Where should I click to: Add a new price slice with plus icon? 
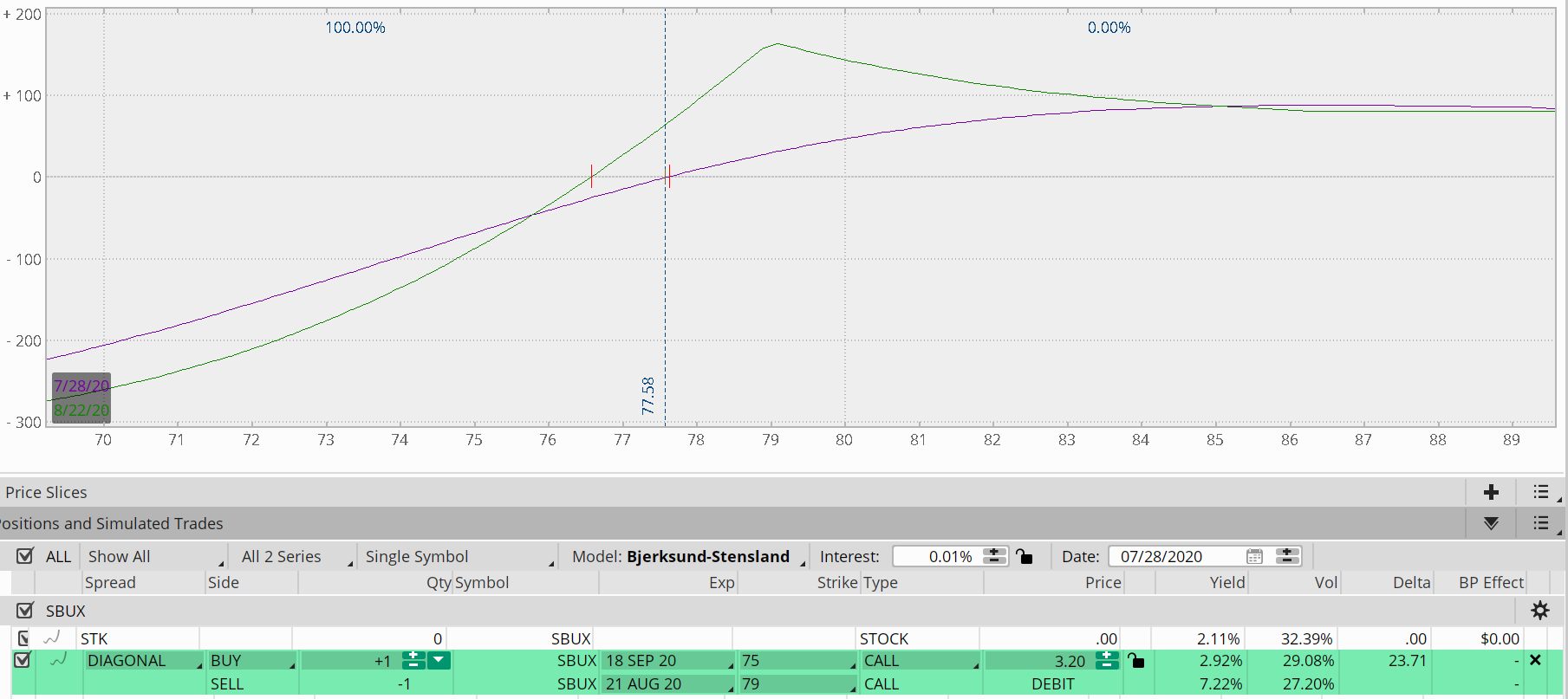1491,492
